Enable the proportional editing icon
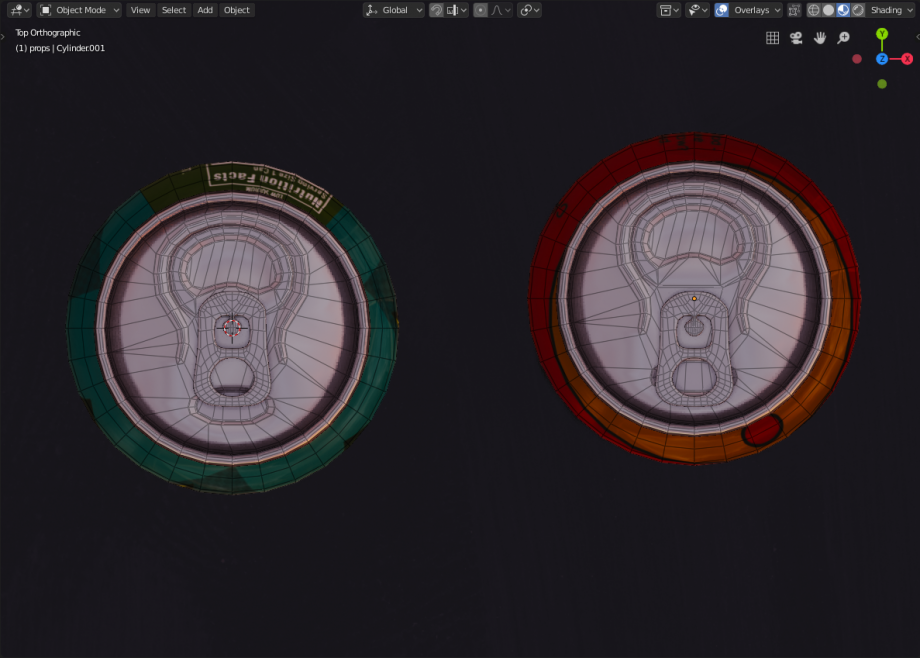 coord(480,10)
